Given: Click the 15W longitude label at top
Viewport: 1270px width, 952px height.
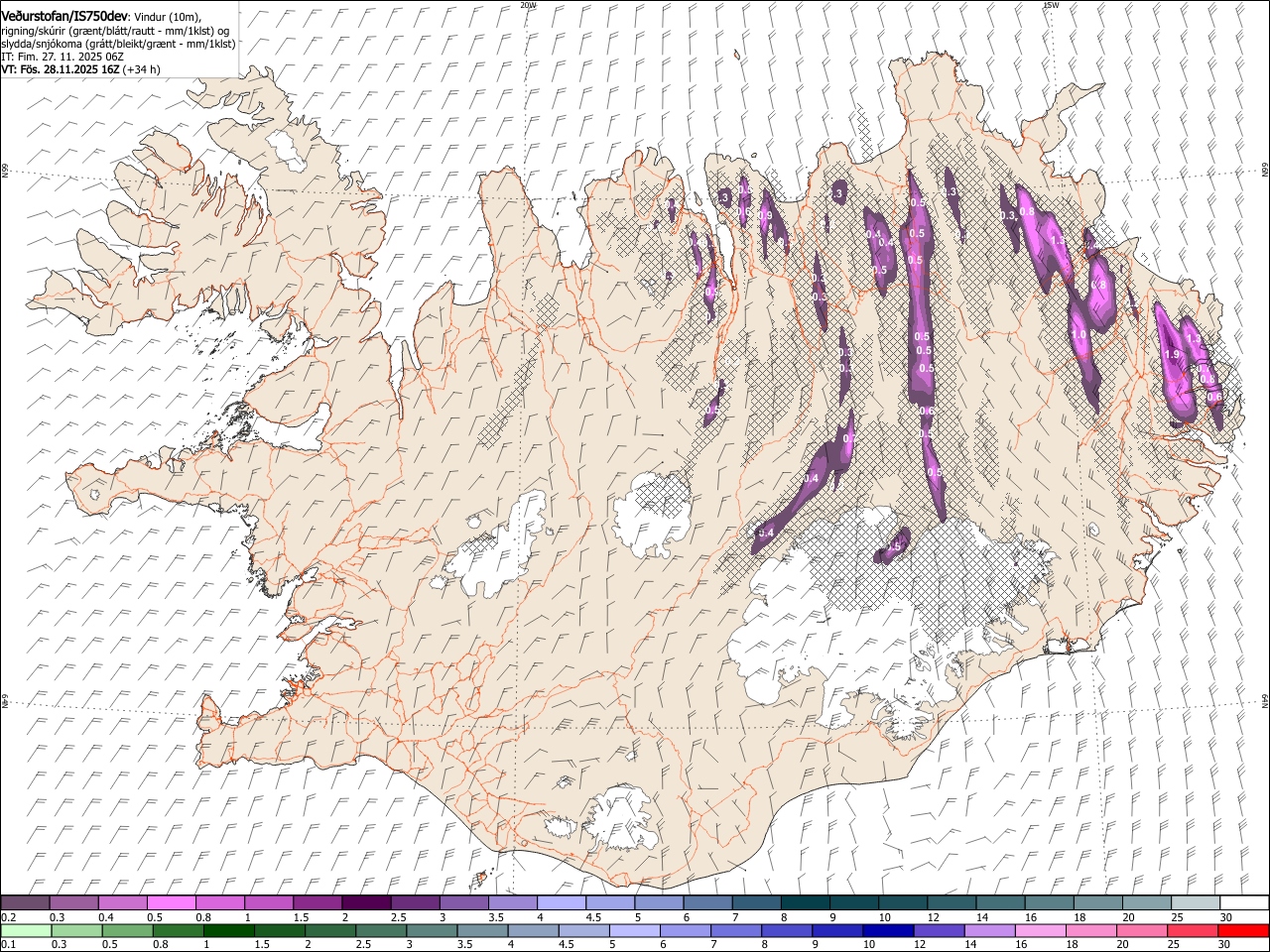Looking at the screenshot, I should (1051, 5).
